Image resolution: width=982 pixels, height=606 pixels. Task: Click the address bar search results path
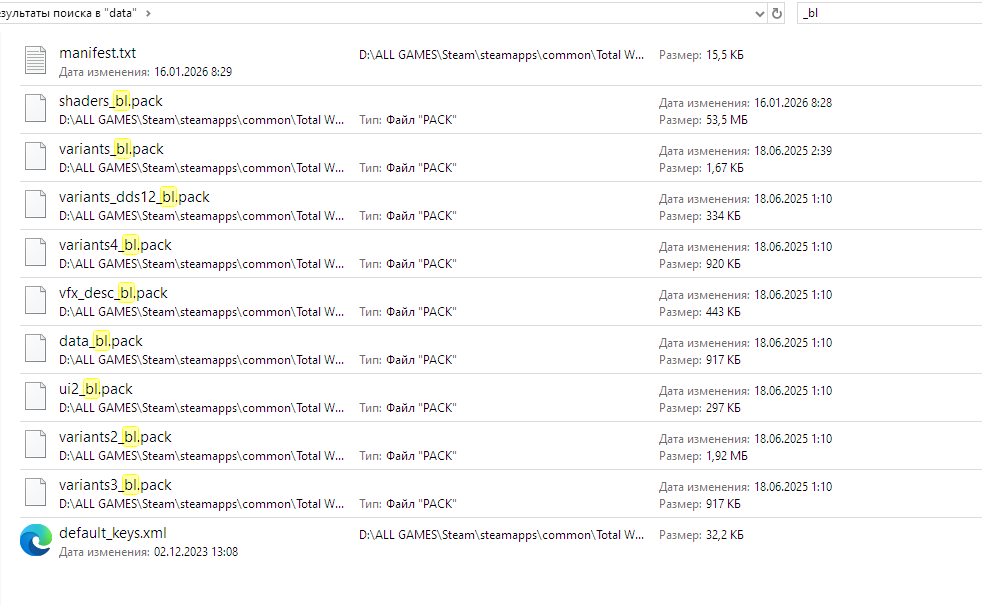point(68,13)
